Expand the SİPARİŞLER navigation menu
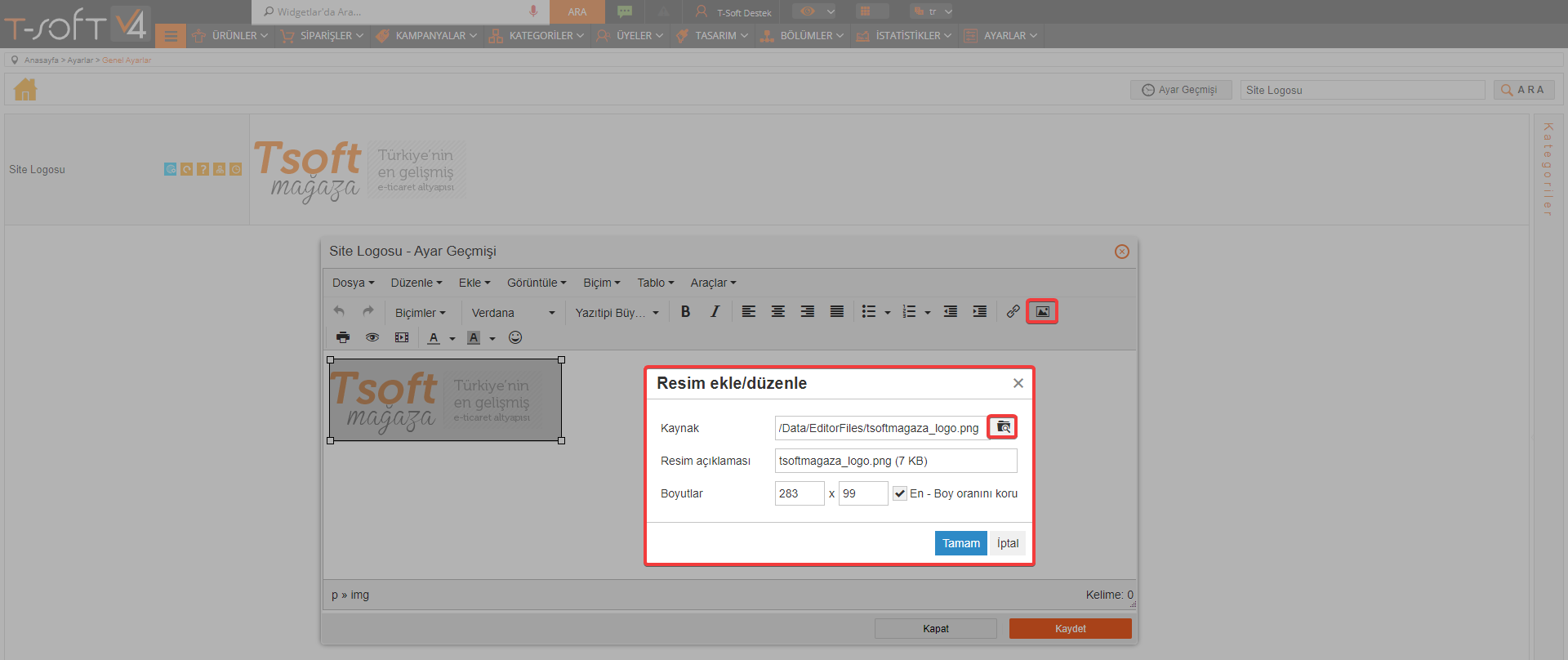Image resolution: width=1568 pixels, height=660 pixels. click(322, 36)
